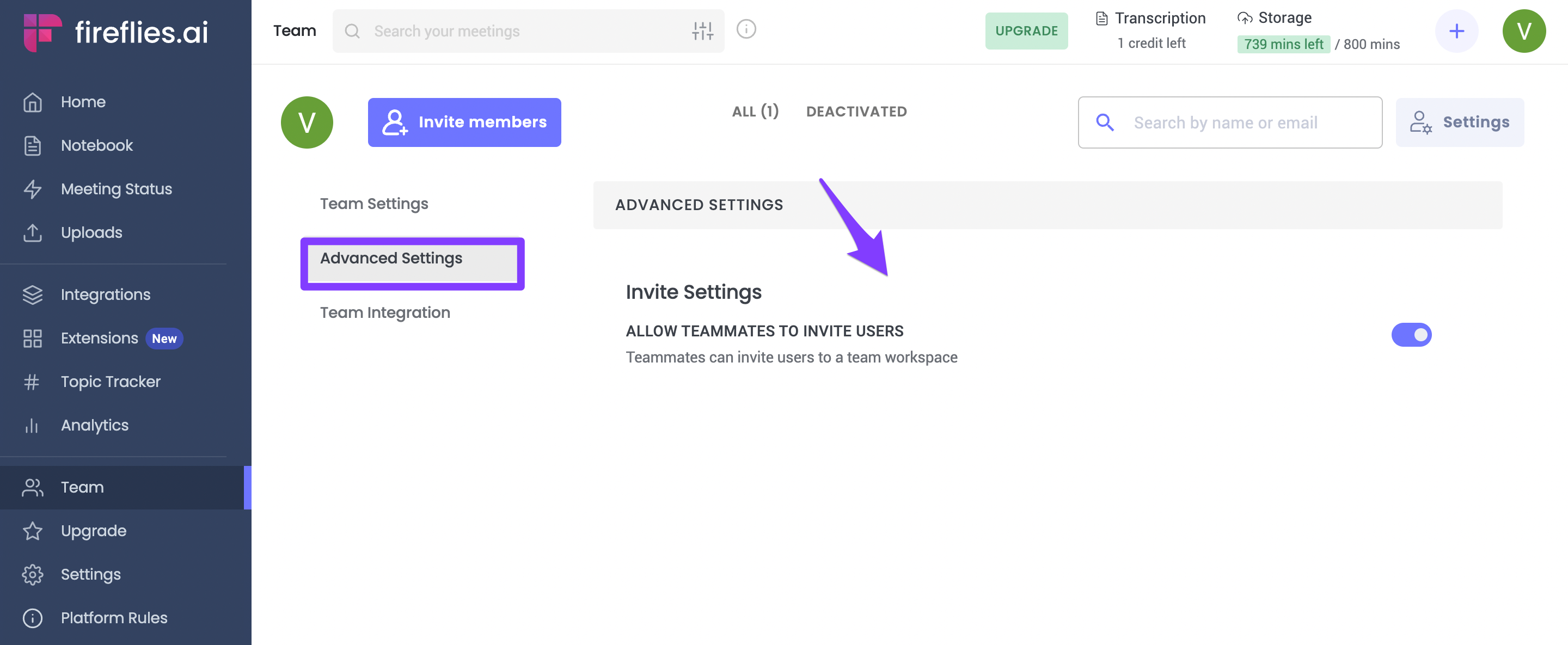Open Home from the sidebar
The width and height of the screenshot is (1568, 645).
83,102
